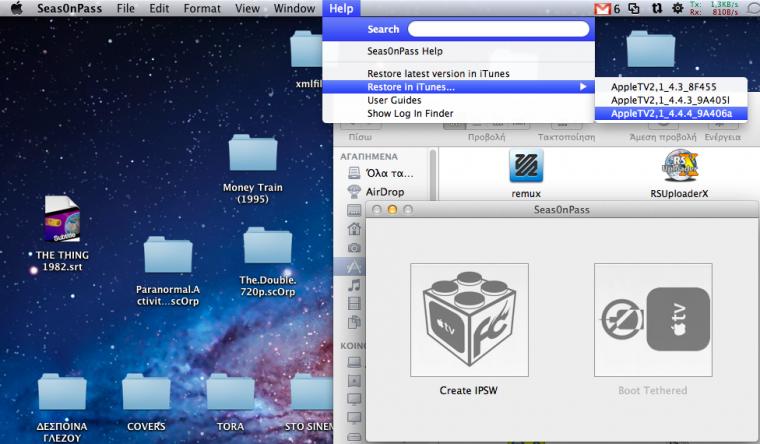
Task: Open the Edit menu
Action: pos(159,8)
